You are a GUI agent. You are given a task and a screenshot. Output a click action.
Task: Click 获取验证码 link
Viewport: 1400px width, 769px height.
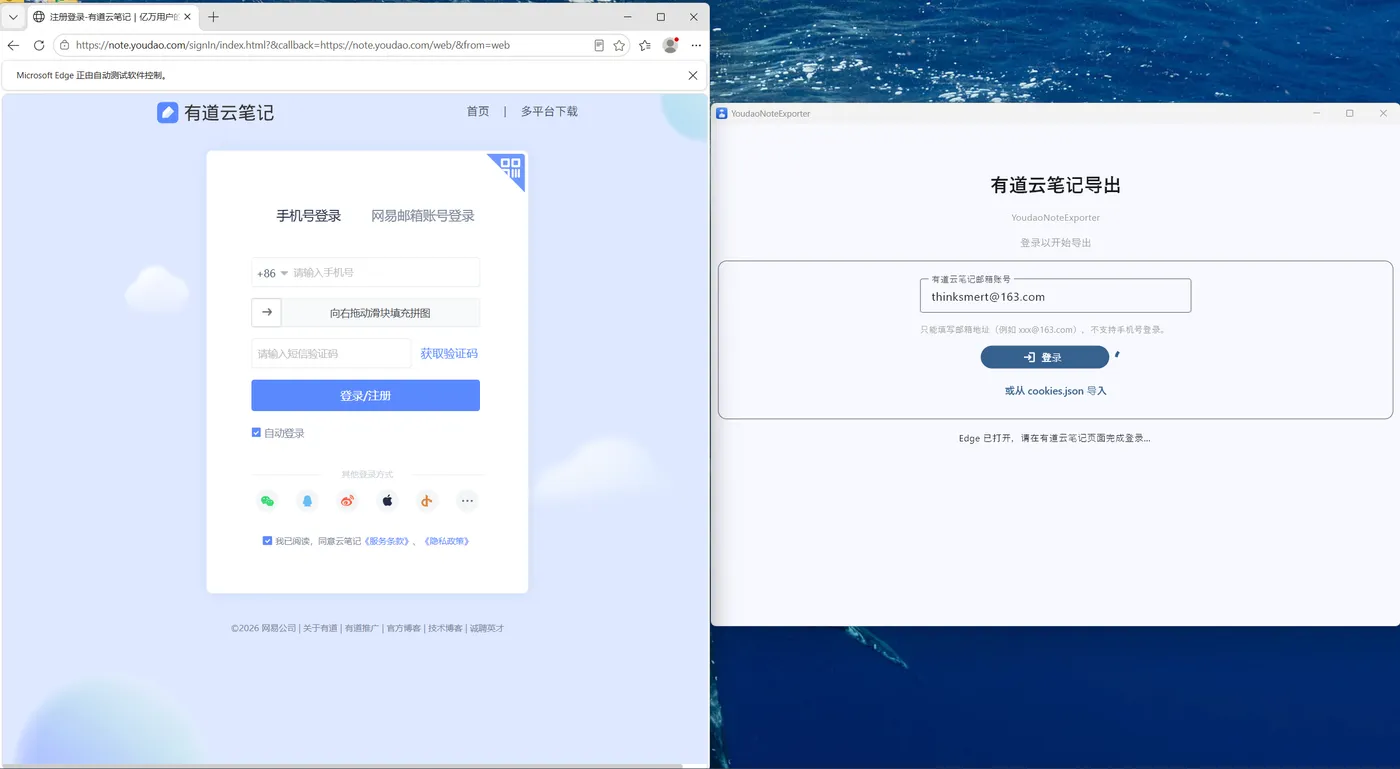click(x=449, y=353)
